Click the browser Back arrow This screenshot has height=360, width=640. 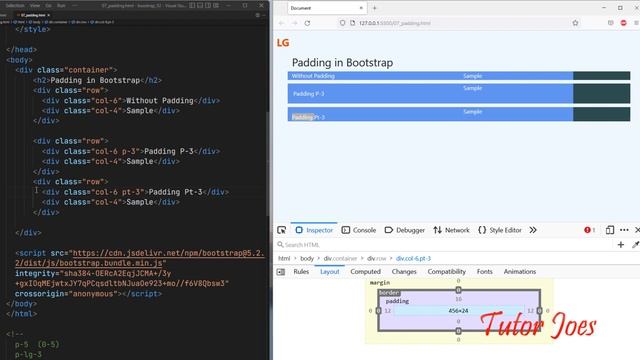click(x=282, y=23)
